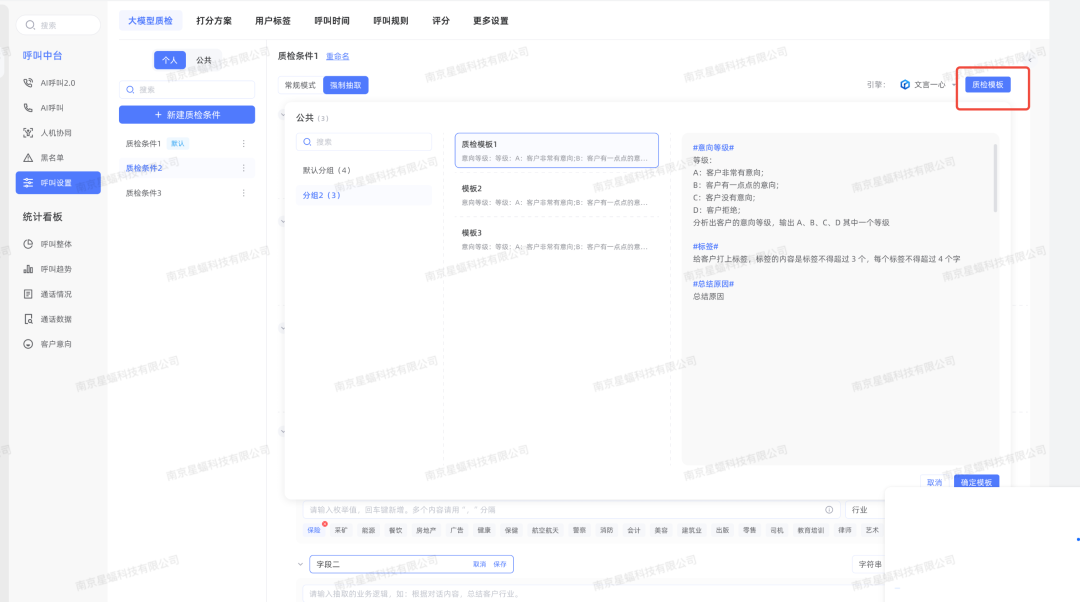Open the three-dot menu for 质检条件1

pyautogui.click(x=243, y=143)
